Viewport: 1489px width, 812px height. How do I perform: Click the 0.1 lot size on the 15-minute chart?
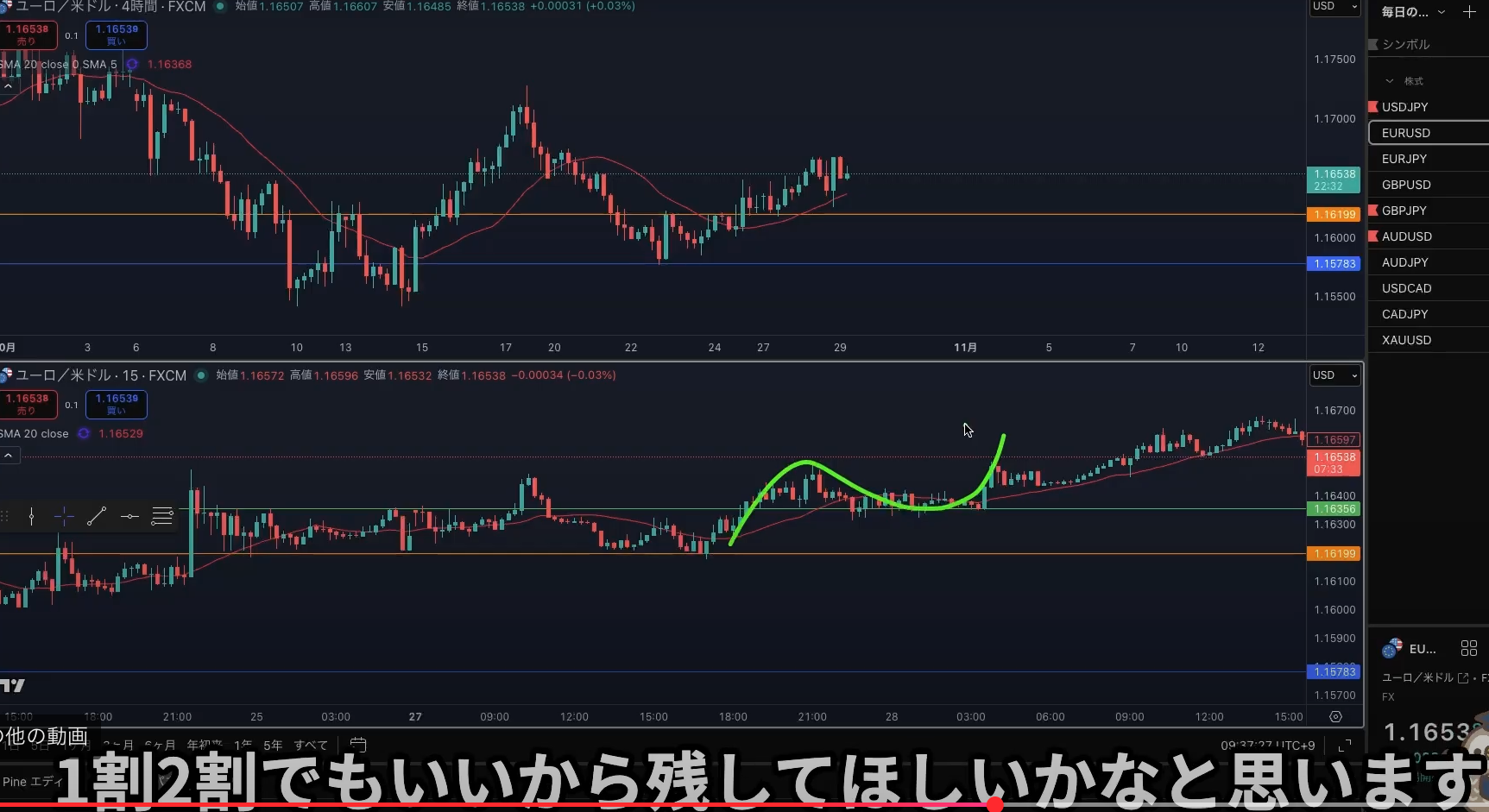pos(72,405)
